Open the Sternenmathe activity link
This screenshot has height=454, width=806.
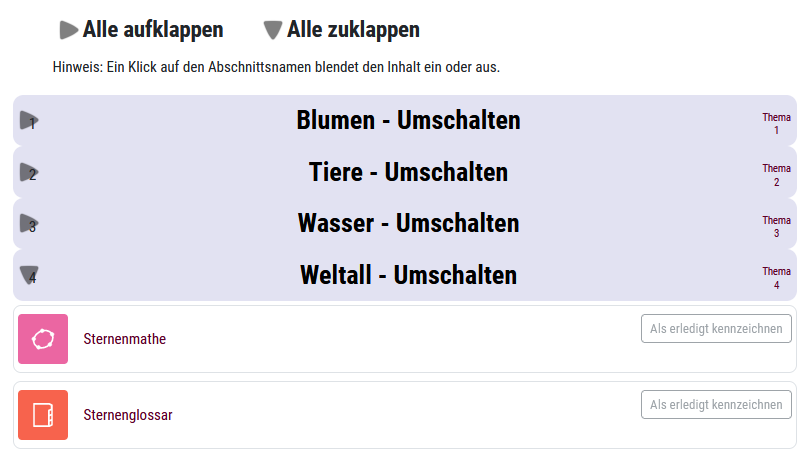(124, 339)
